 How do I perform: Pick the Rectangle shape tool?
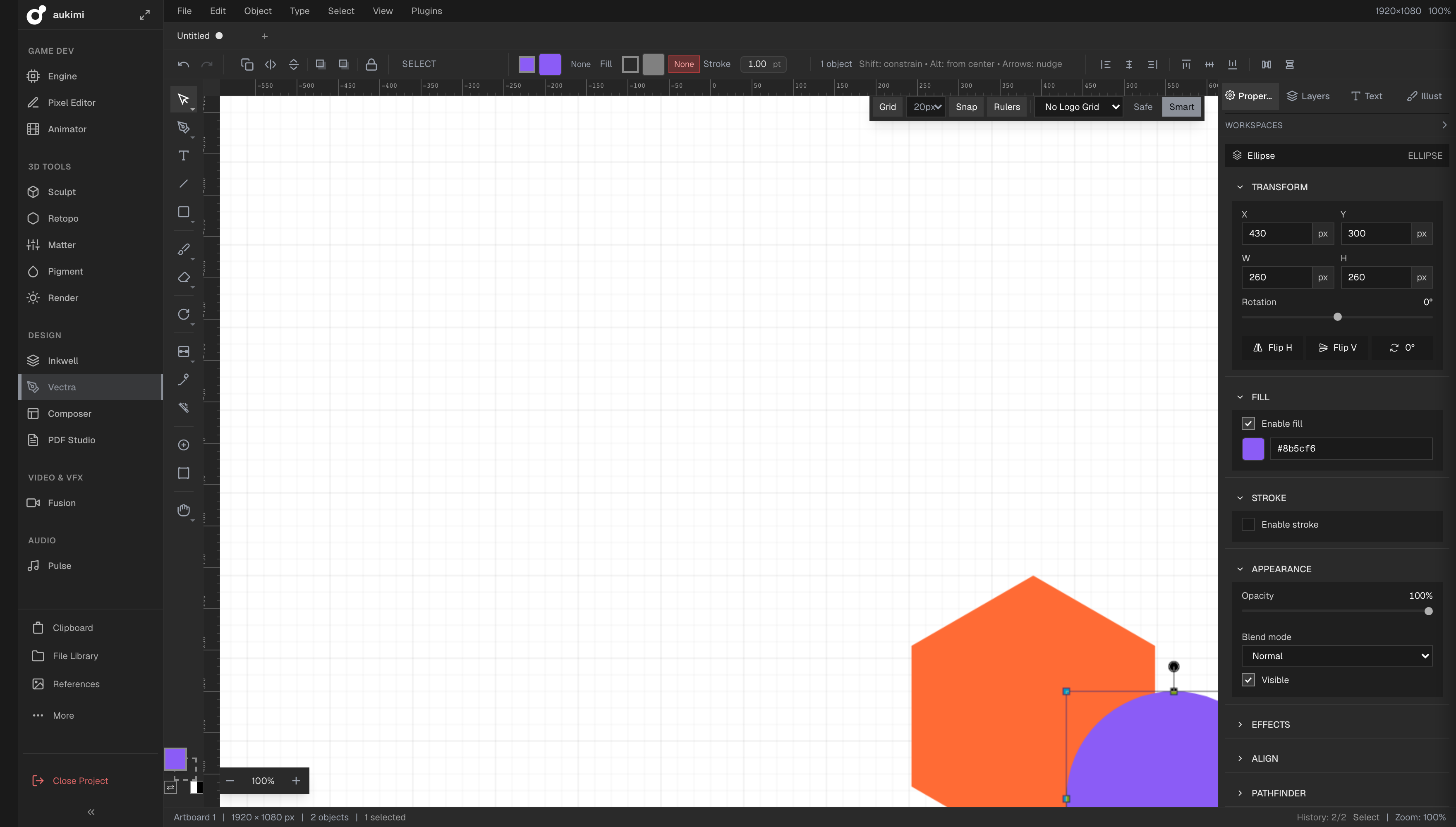pos(183,212)
